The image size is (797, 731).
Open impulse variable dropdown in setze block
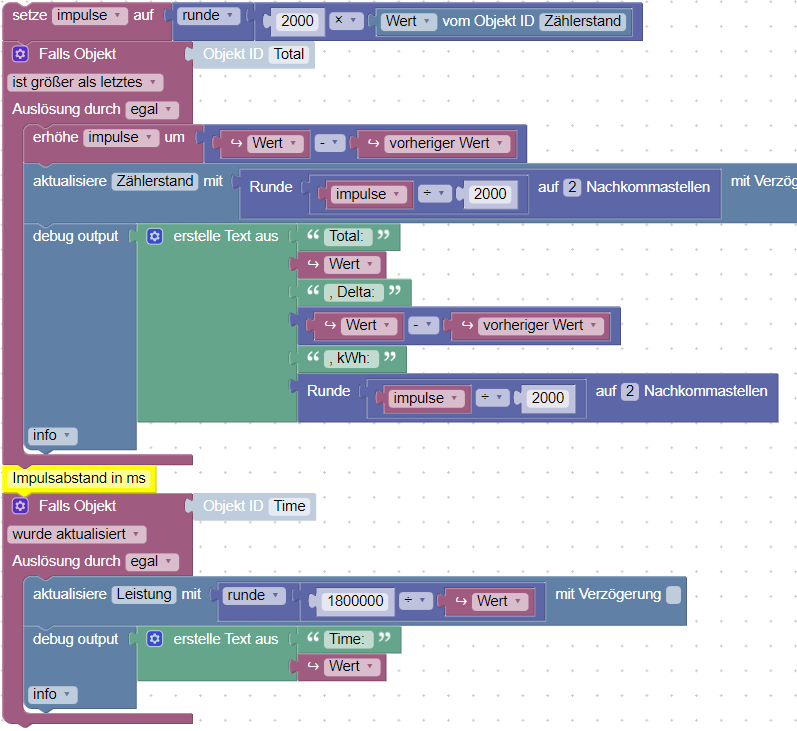click(x=89, y=15)
